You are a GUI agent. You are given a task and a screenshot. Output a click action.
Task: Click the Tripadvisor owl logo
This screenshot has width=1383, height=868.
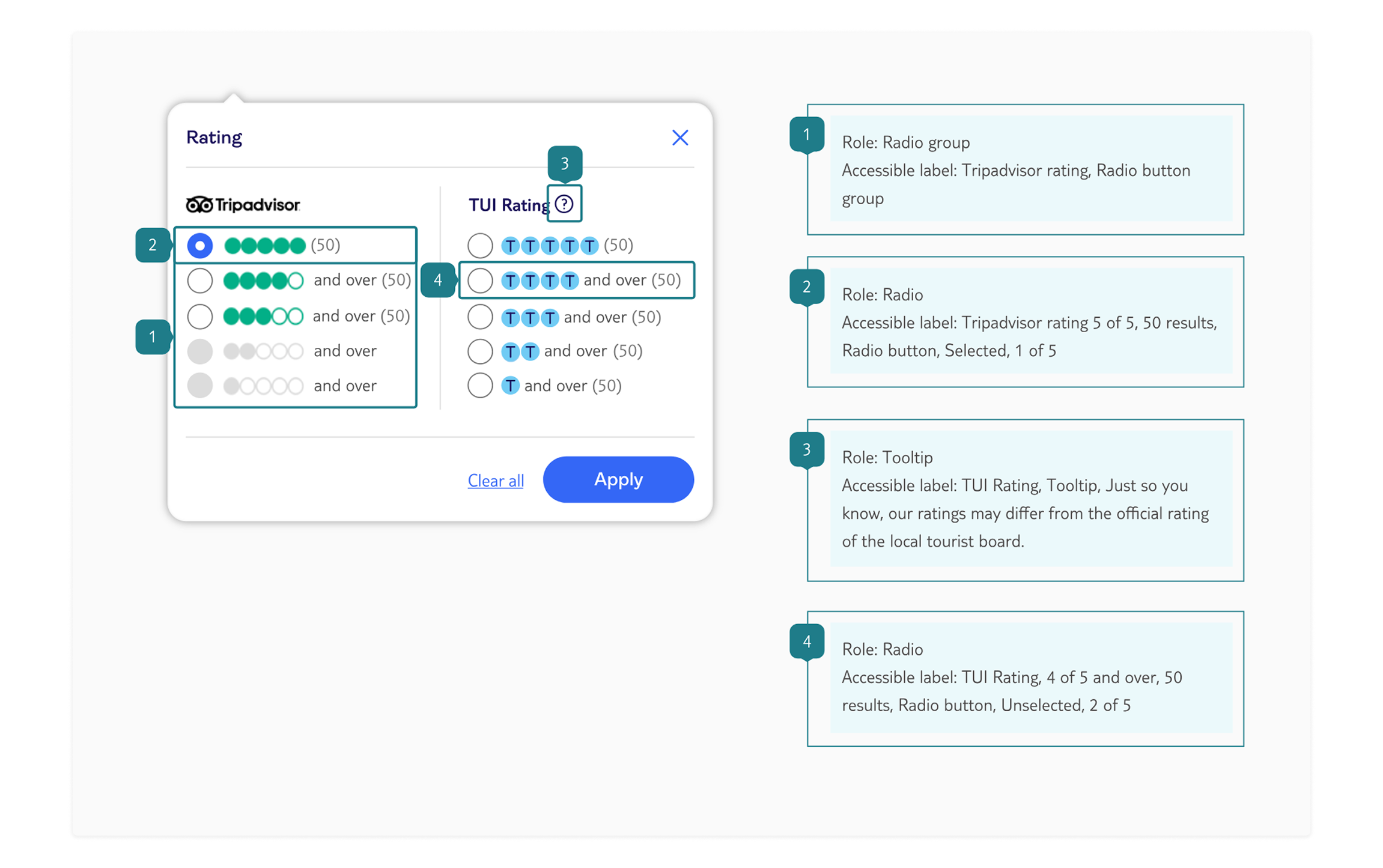(x=199, y=205)
